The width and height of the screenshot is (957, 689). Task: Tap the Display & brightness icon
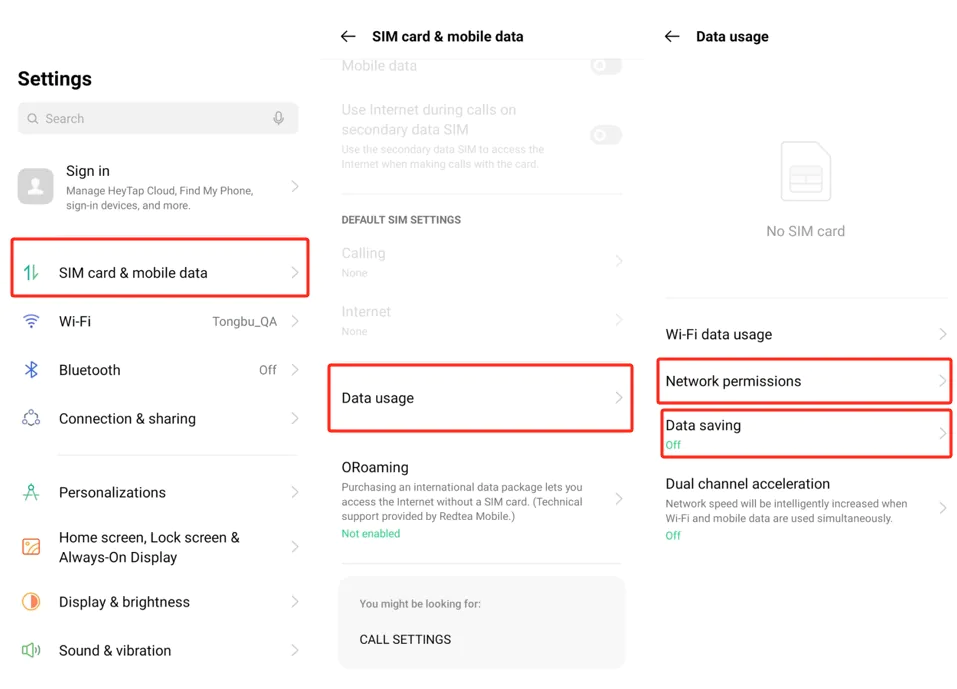(x=31, y=602)
